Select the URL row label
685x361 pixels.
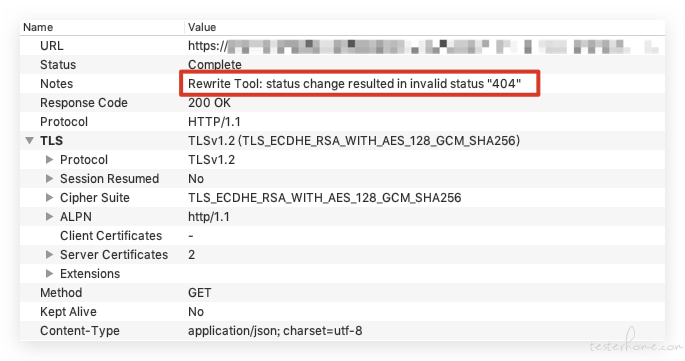52,46
